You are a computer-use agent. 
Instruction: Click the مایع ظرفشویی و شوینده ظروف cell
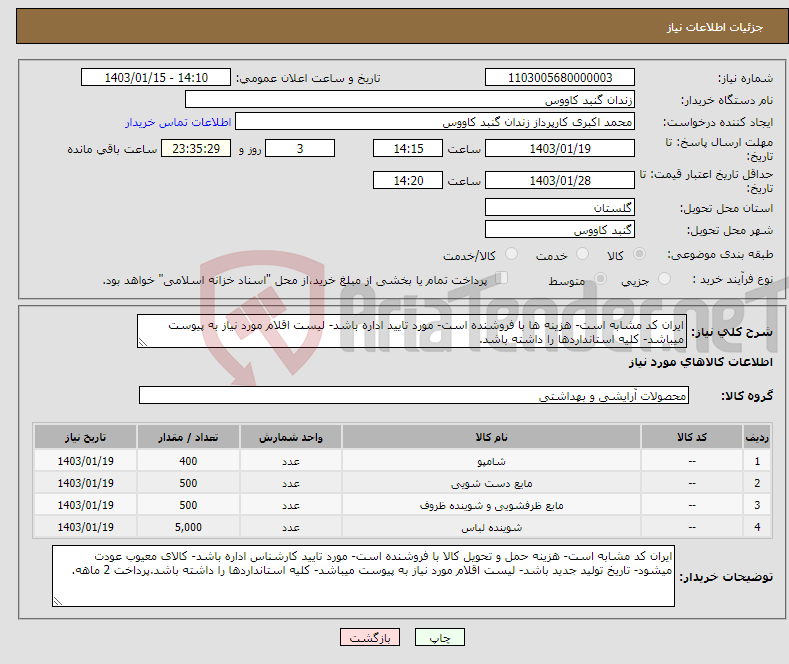pos(491,505)
